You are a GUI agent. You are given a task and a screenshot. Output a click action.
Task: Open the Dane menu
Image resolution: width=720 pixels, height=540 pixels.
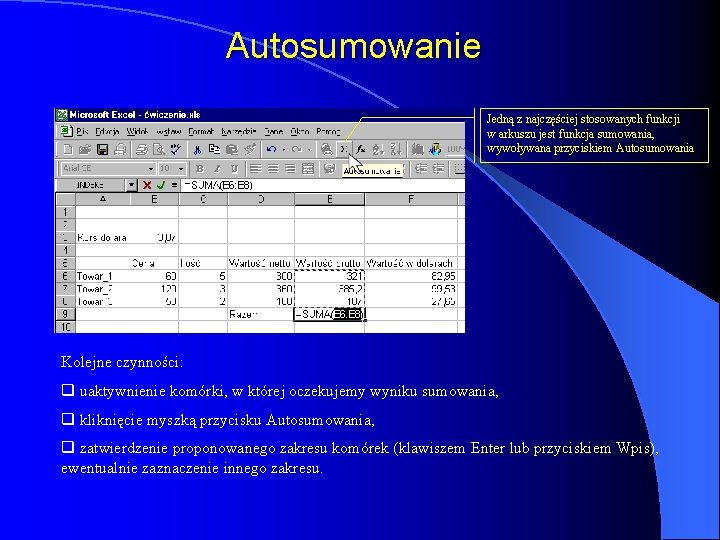point(274,132)
